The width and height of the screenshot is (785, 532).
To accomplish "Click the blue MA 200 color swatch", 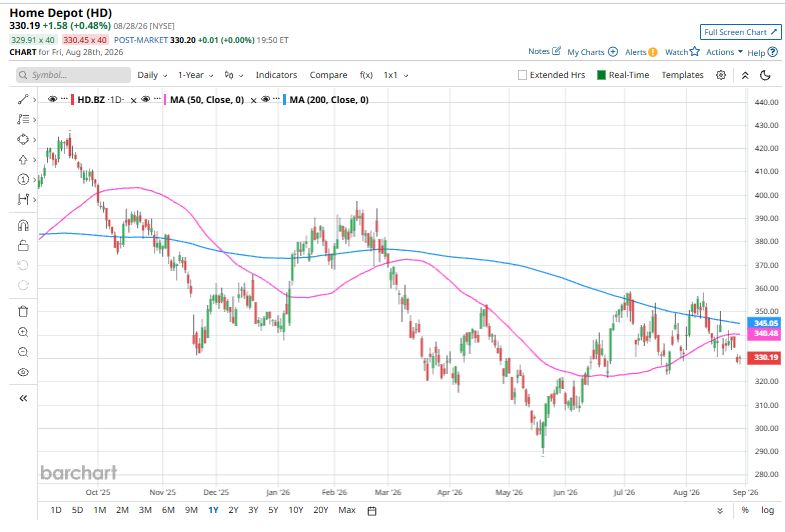I will (284, 100).
